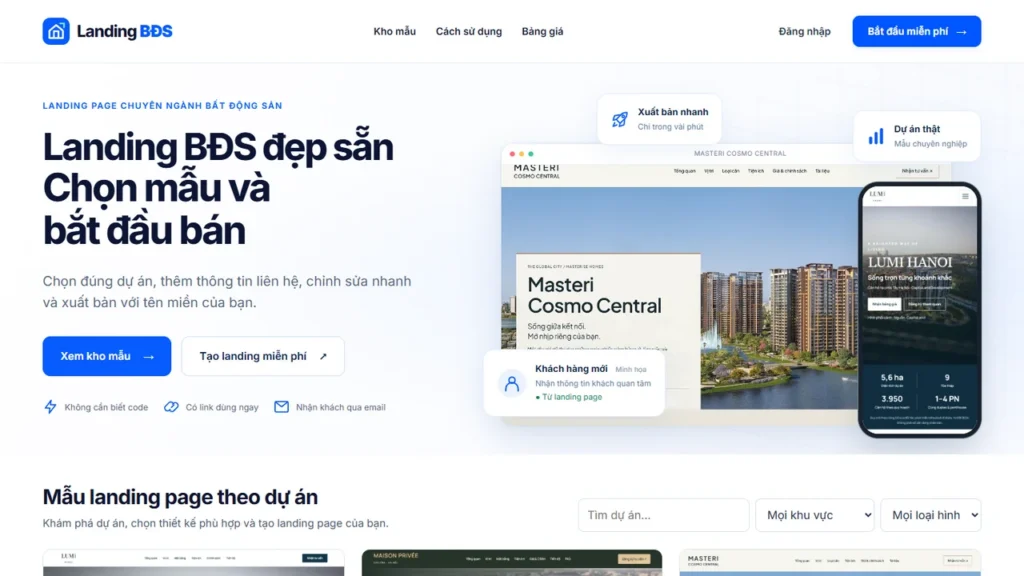Open the LUMI template thumbnail
Viewport: 1024px width, 576px height.
coord(193,563)
